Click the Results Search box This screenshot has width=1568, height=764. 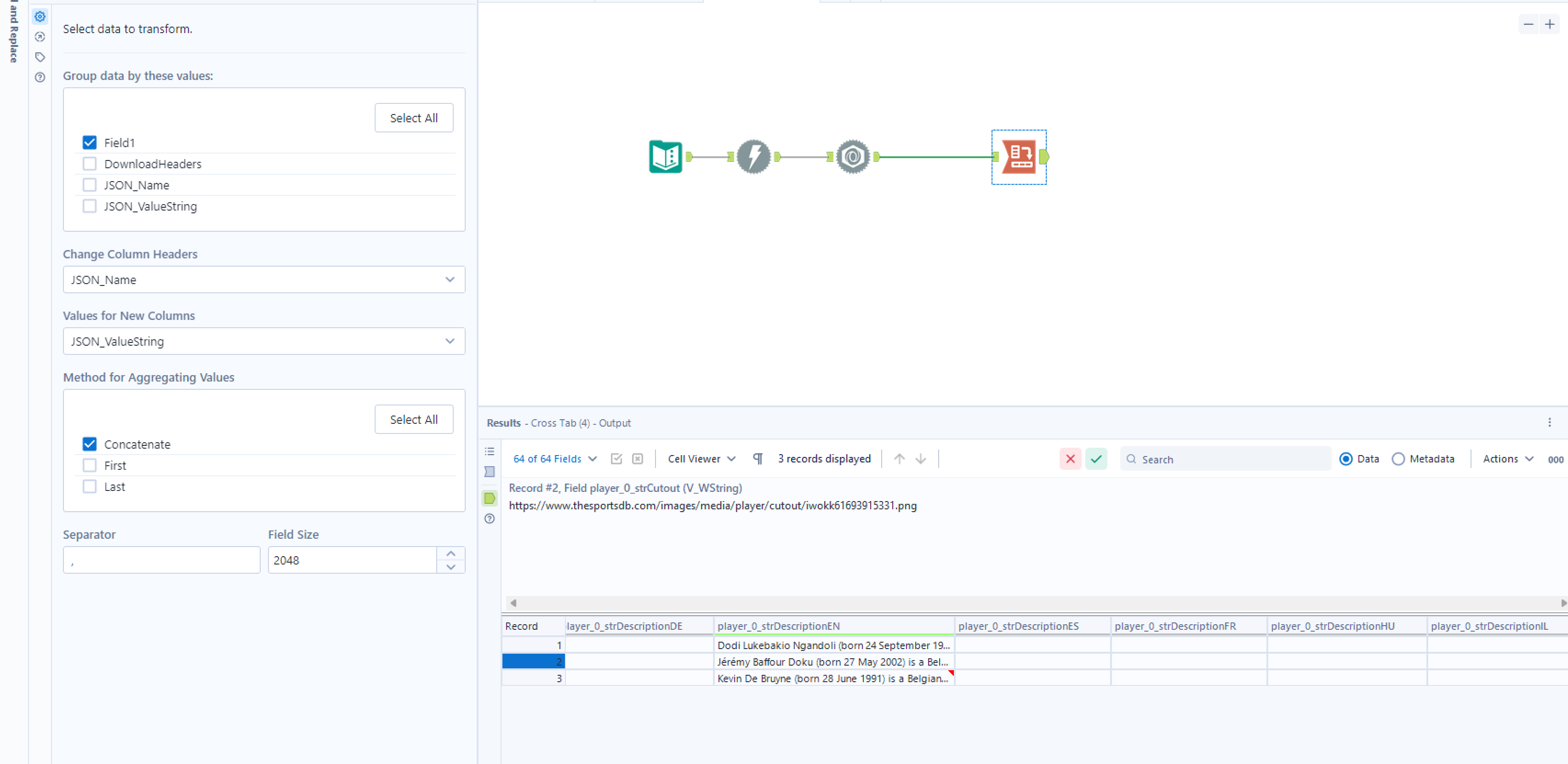click(1226, 459)
